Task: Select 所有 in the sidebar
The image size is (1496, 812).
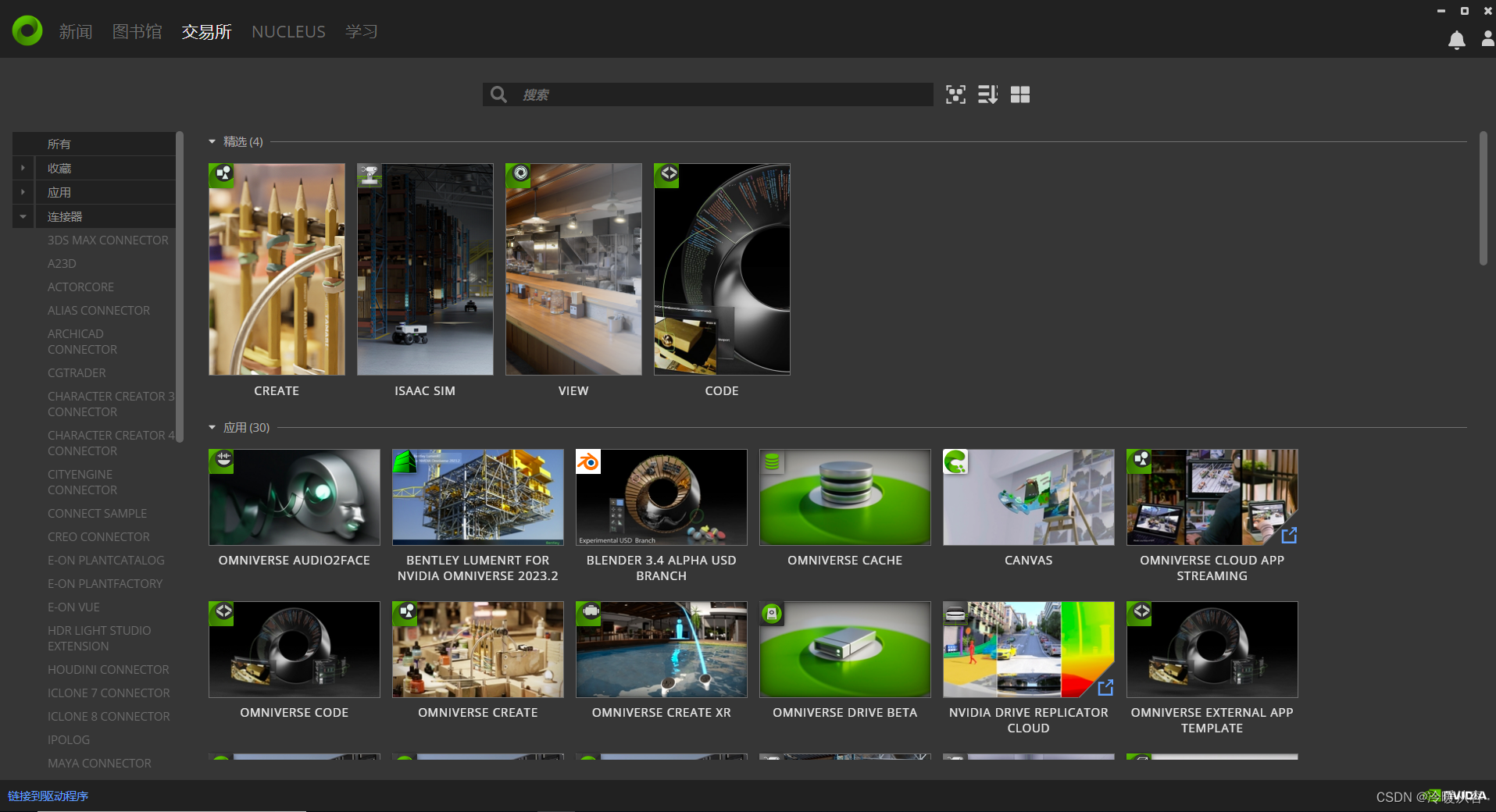Action: (94, 144)
